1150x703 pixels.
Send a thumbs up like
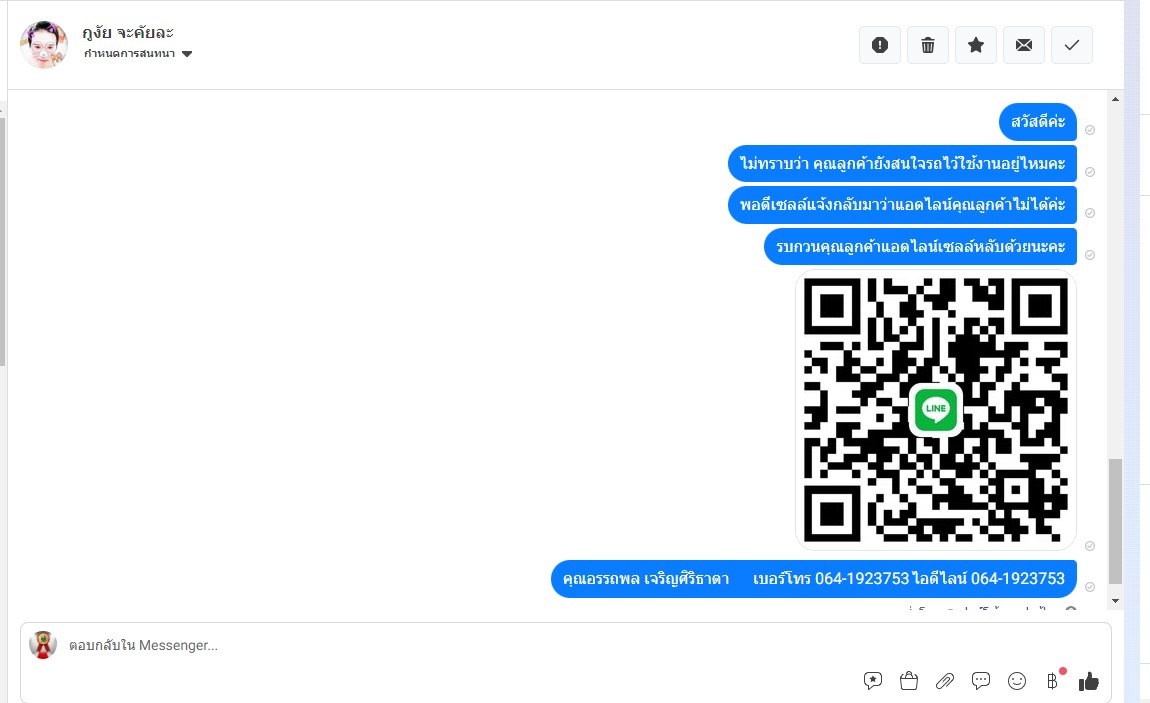pos(1088,681)
